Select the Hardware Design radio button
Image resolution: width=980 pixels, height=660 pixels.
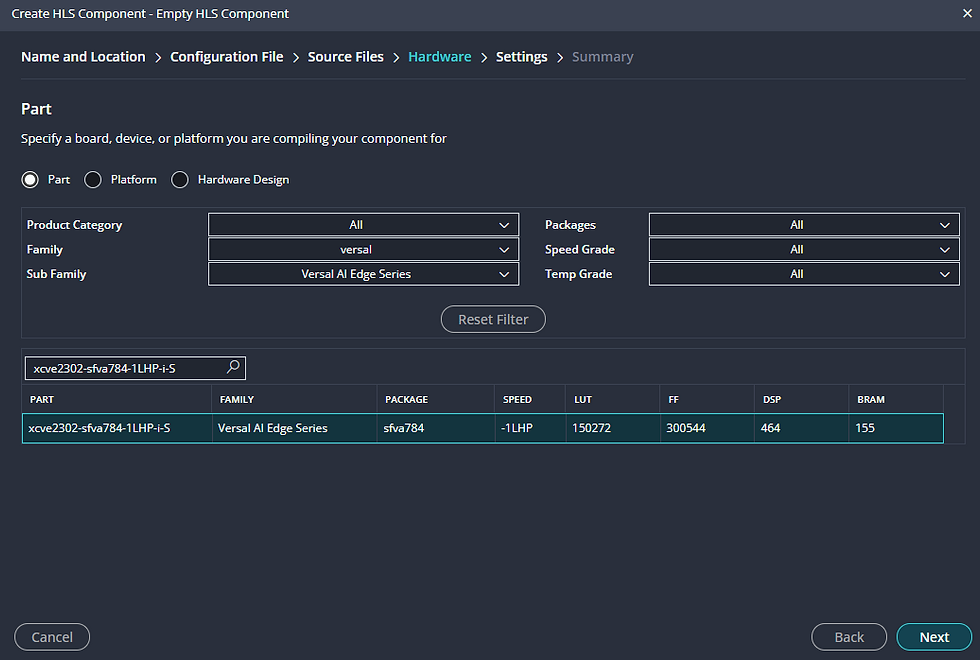click(180, 179)
